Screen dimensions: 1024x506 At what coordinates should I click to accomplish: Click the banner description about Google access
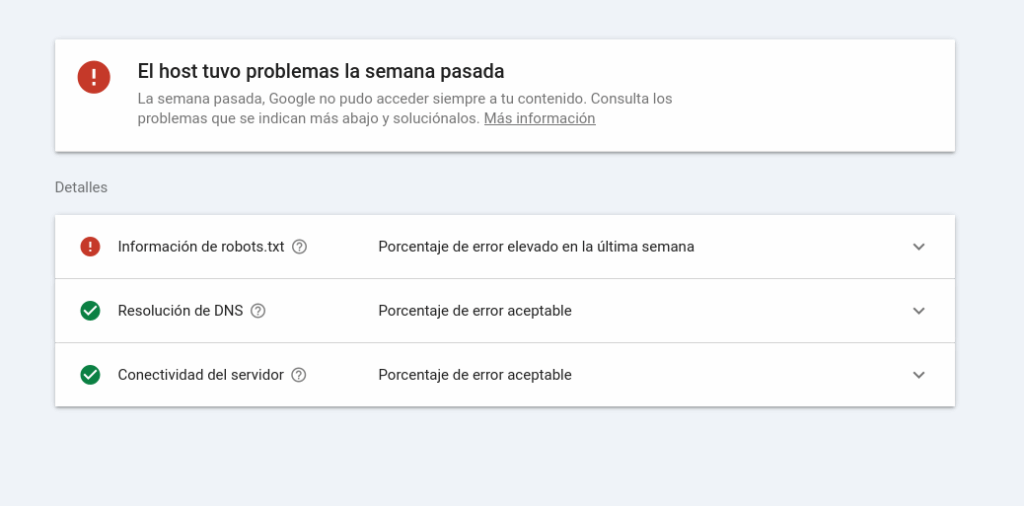[x=404, y=99]
